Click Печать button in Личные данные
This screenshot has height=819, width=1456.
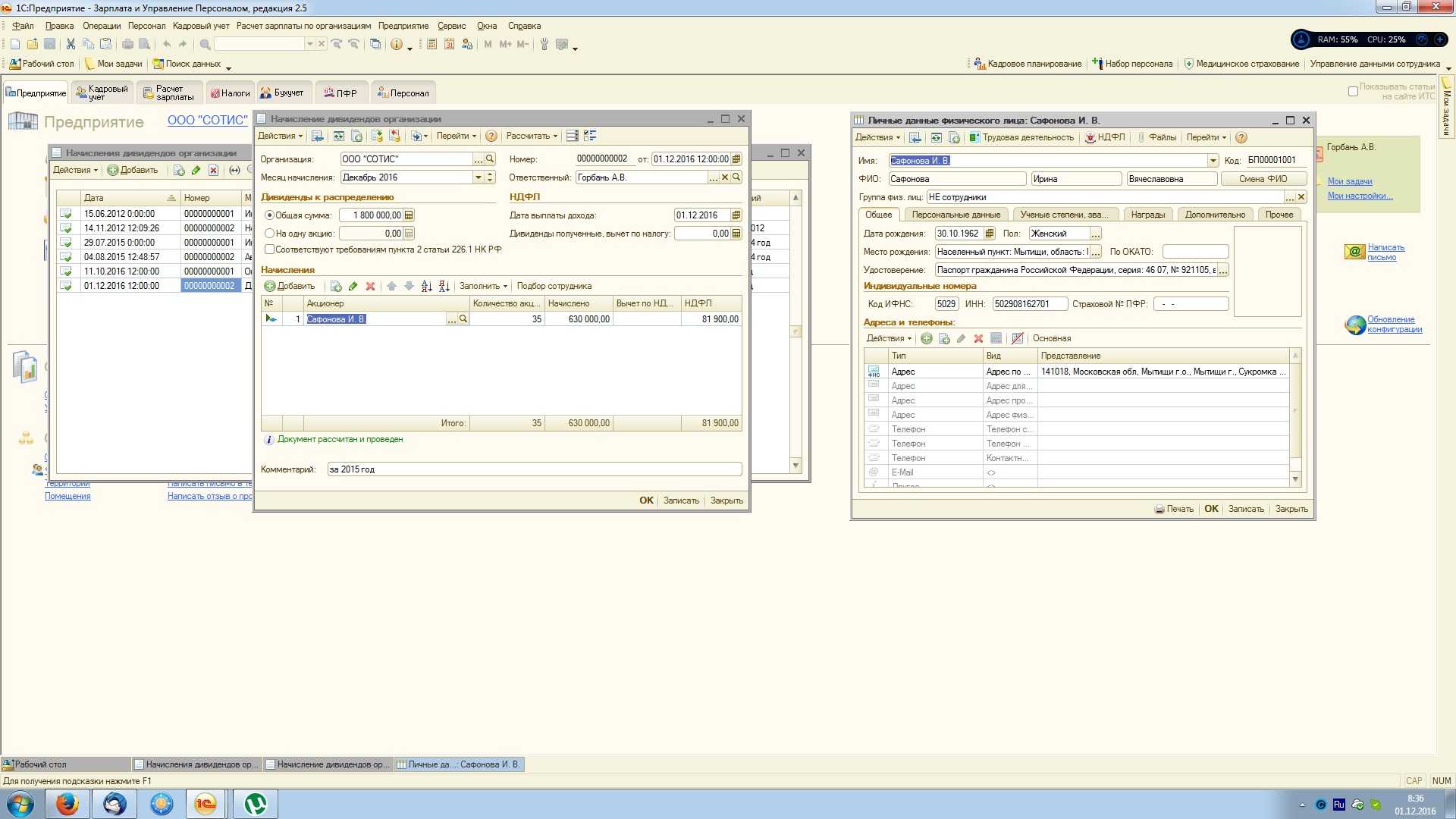click(x=1174, y=509)
